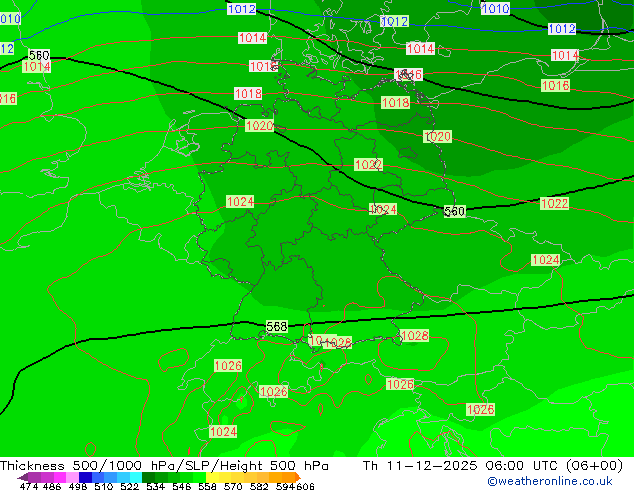Click the light pink legend swatch
Image resolution: width=634 pixels, height=490 pixels.
(x=72, y=477)
